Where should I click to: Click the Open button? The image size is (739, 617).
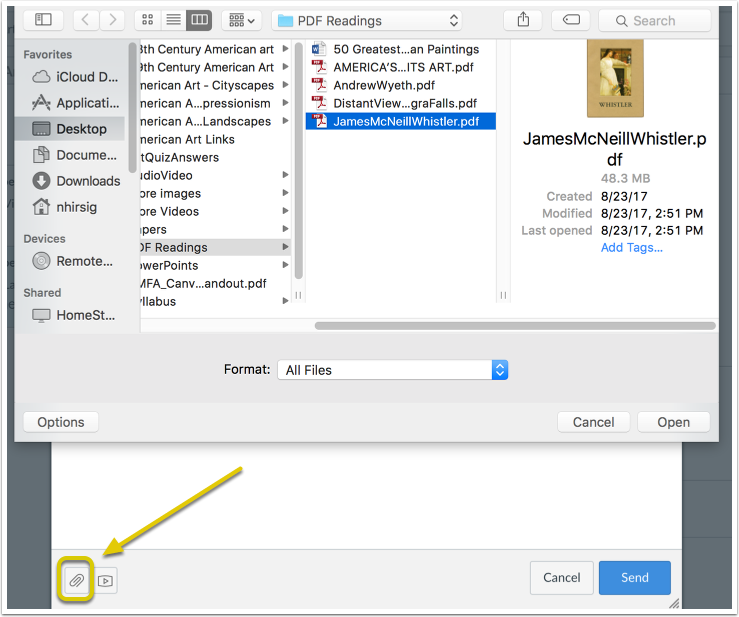pos(673,422)
